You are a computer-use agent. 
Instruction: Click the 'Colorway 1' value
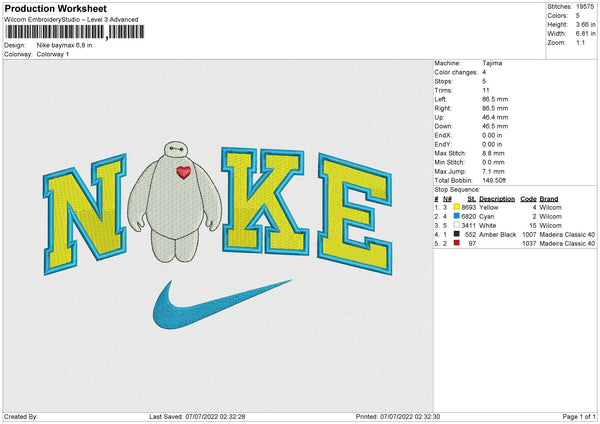pos(53,54)
